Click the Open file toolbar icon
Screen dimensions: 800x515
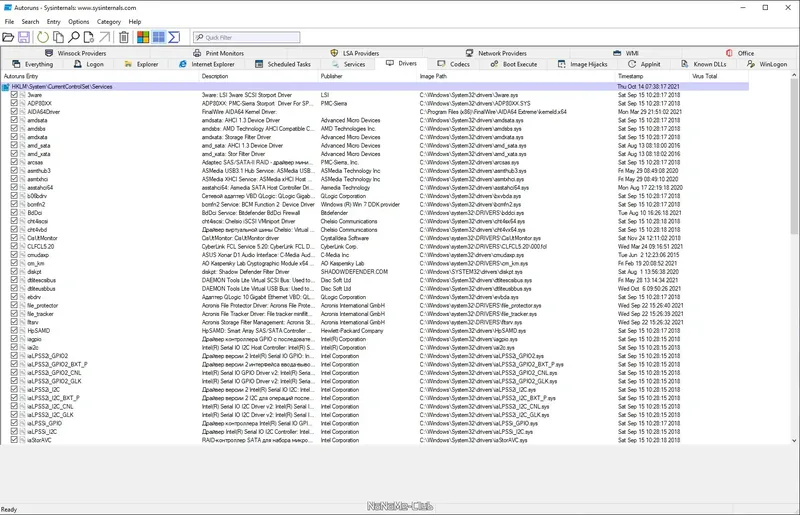[x=8, y=37]
